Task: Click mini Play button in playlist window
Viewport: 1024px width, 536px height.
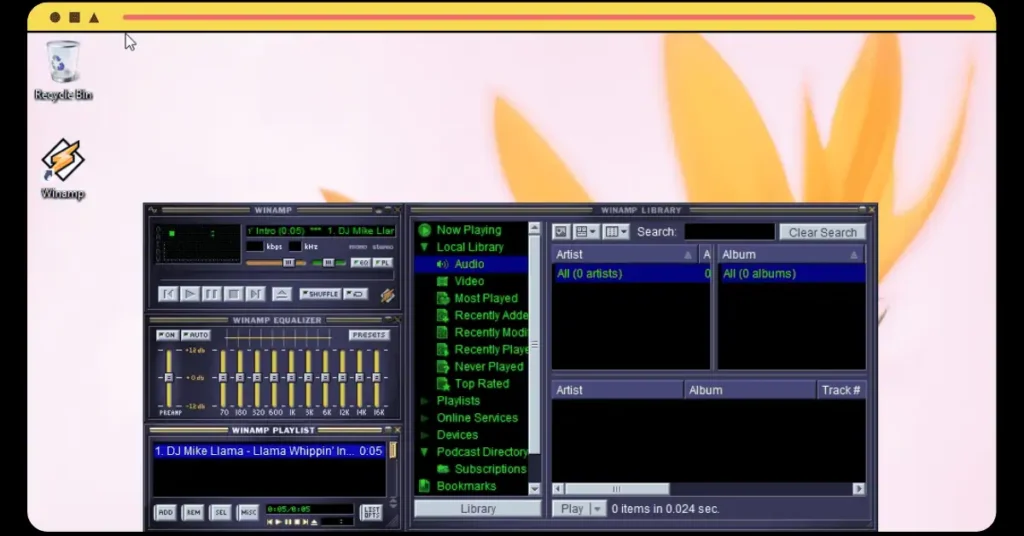Action: [279, 522]
